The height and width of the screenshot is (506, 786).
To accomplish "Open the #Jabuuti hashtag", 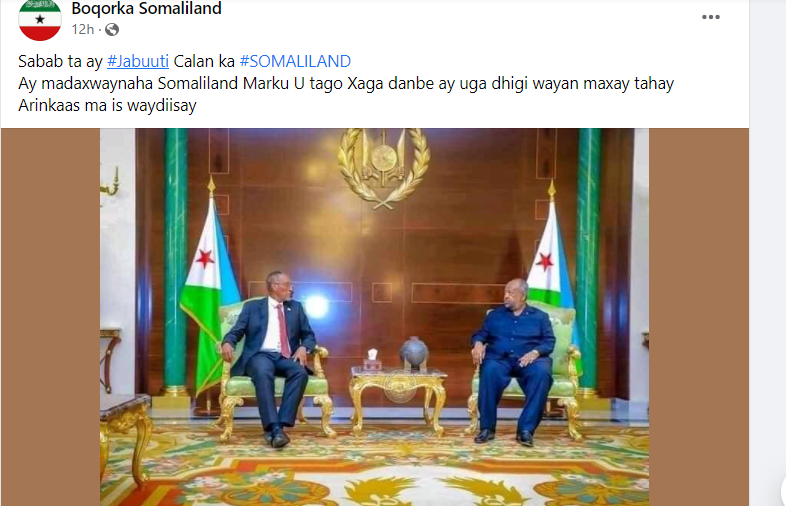I will [138, 61].
